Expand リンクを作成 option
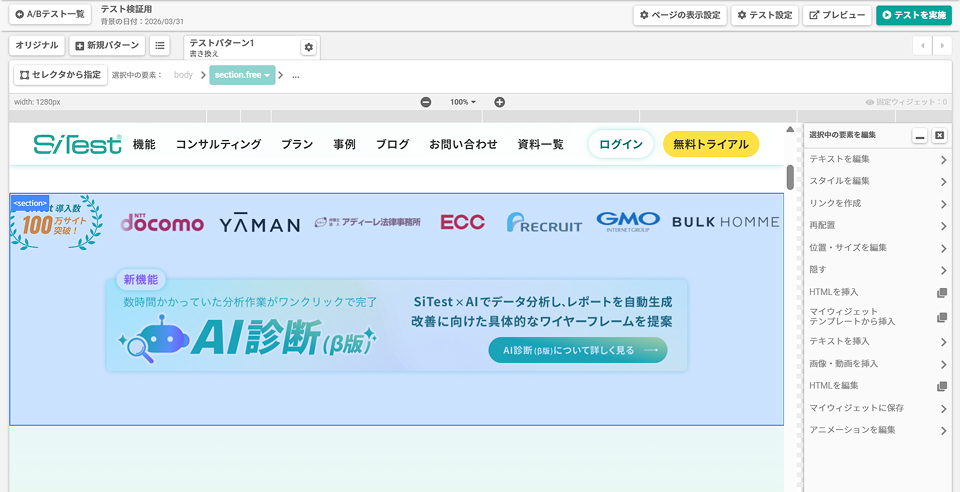Viewport: 960px width, 492px height. click(x=879, y=203)
